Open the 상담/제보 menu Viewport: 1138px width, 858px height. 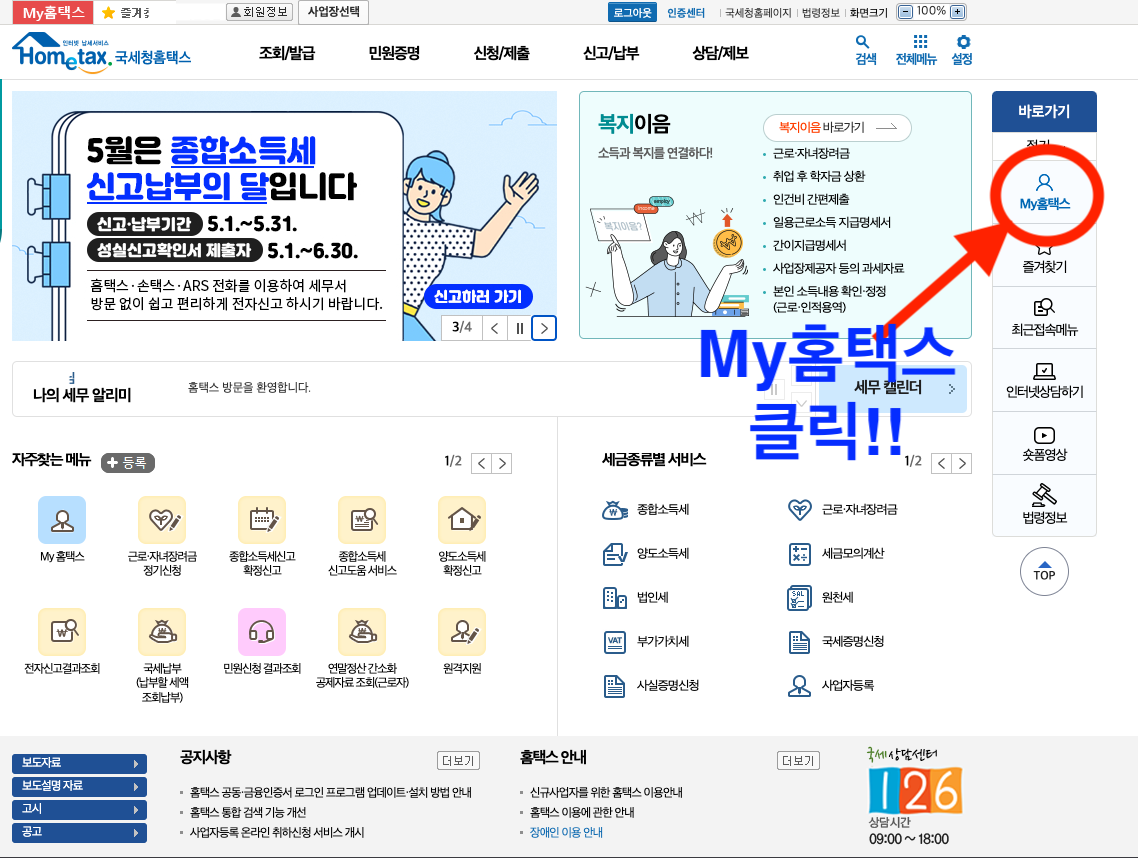click(720, 53)
